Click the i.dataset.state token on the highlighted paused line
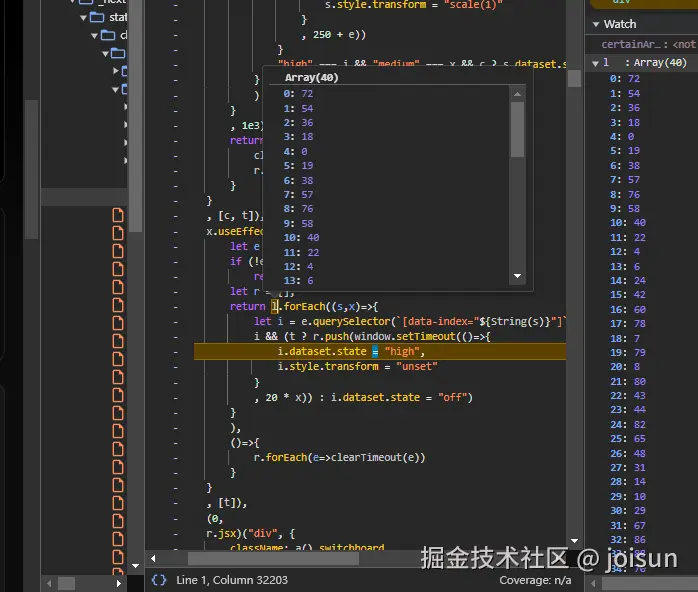This screenshot has width=698, height=592. click(322, 352)
